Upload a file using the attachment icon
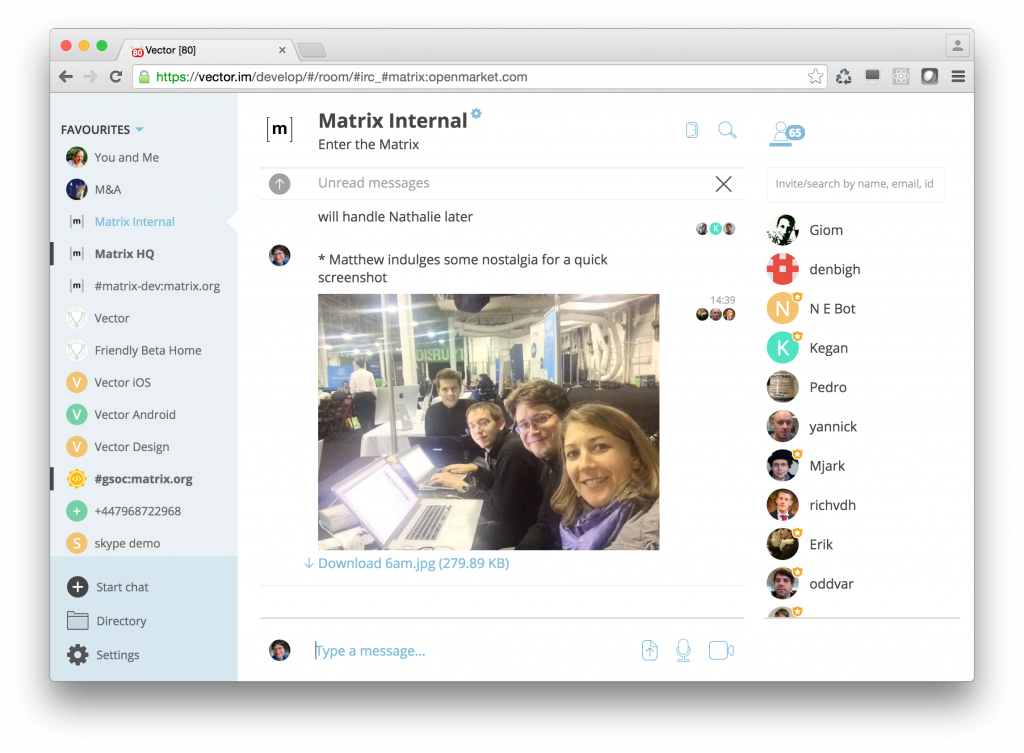Viewport: 1024px width, 753px height. (649, 650)
